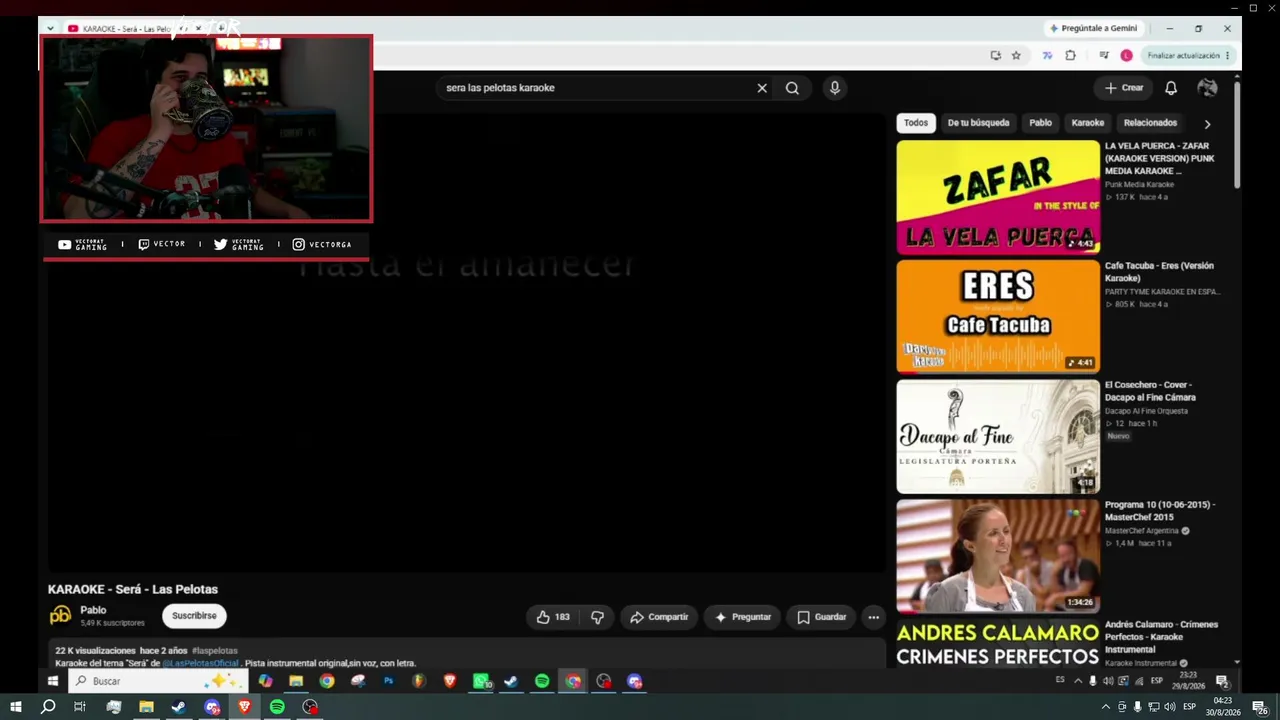Open Dacapo al Fine Cámara thumbnail
This screenshot has height=720, width=1280.
998,437
